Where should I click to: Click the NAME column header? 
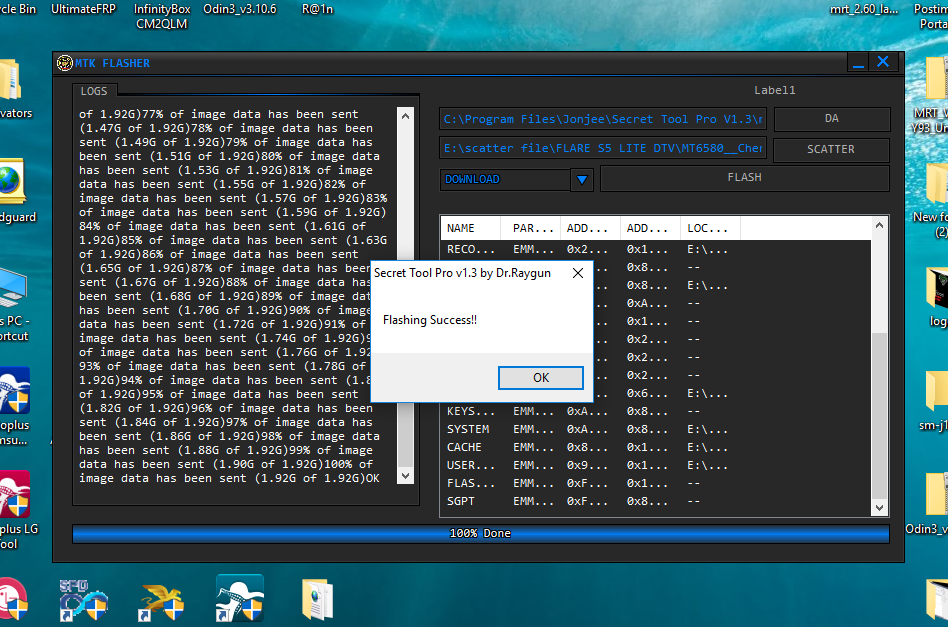coord(470,228)
